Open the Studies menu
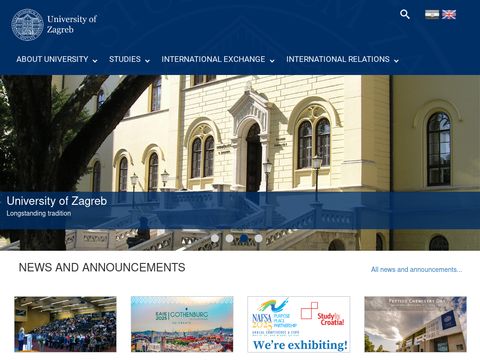480x360 pixels. (125, 59)
